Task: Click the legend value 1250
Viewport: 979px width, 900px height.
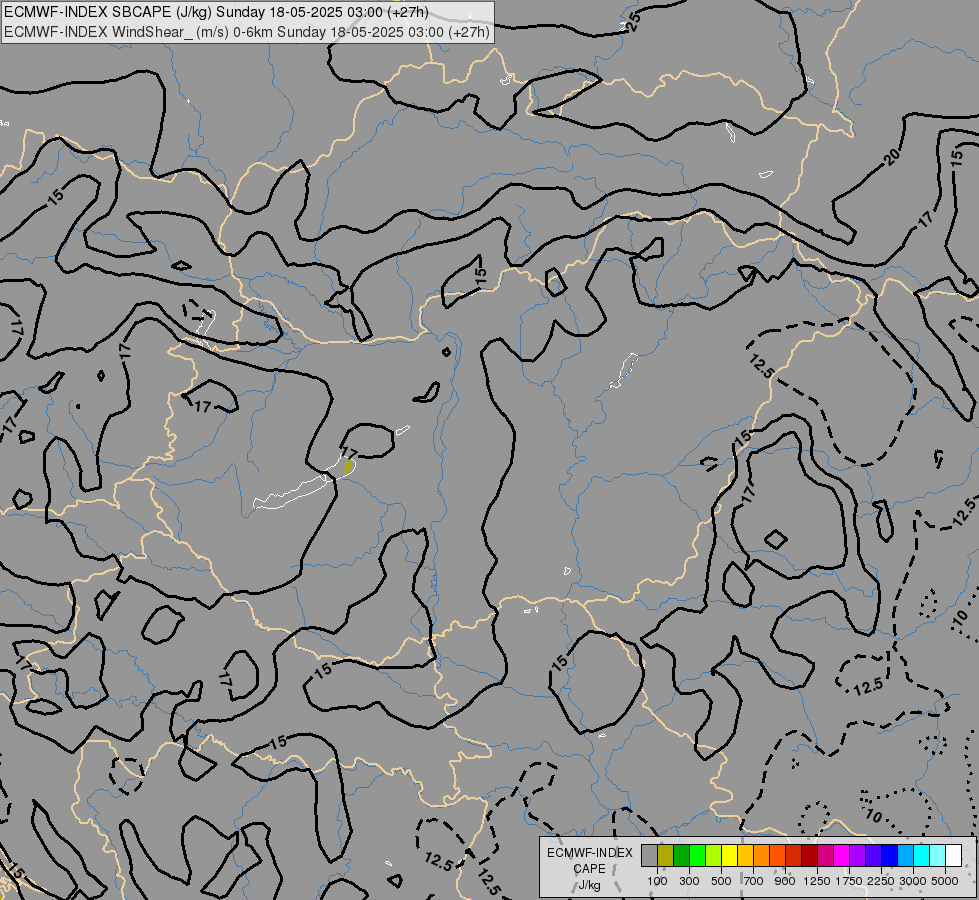Action: pyautogui.click(x=817, y=881)
